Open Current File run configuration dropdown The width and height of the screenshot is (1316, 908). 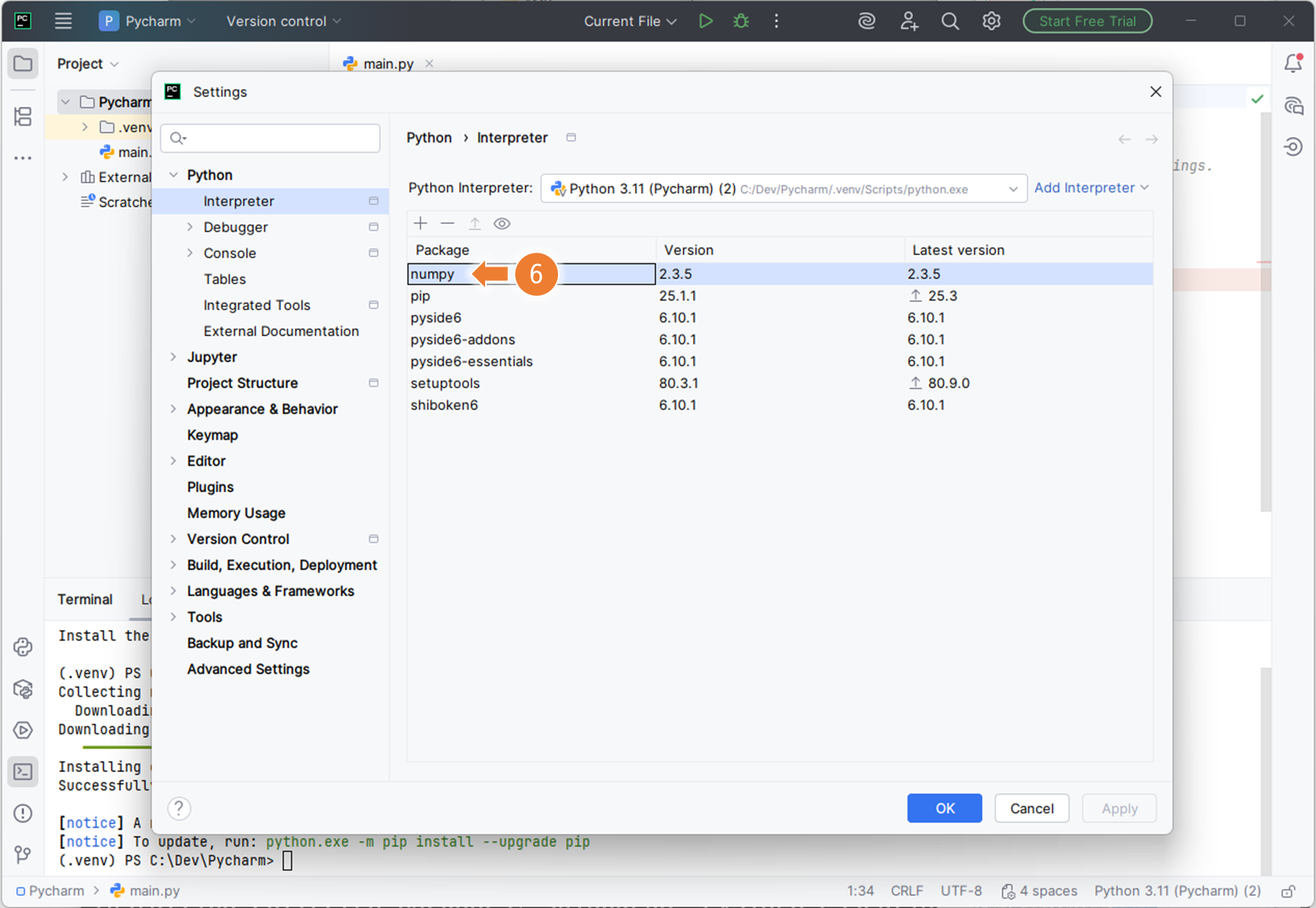coord(630,21)
